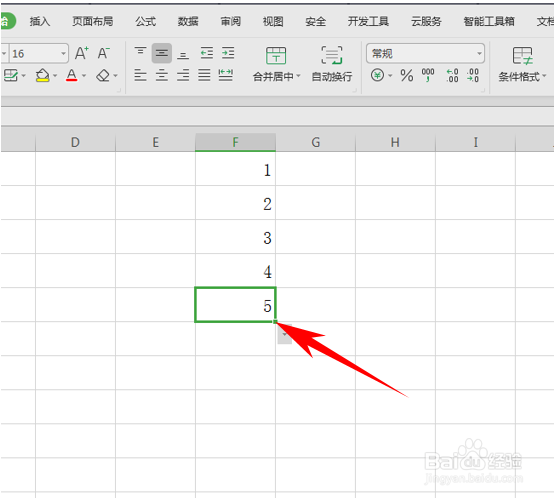Align text right horizontally

coord(183,75)
